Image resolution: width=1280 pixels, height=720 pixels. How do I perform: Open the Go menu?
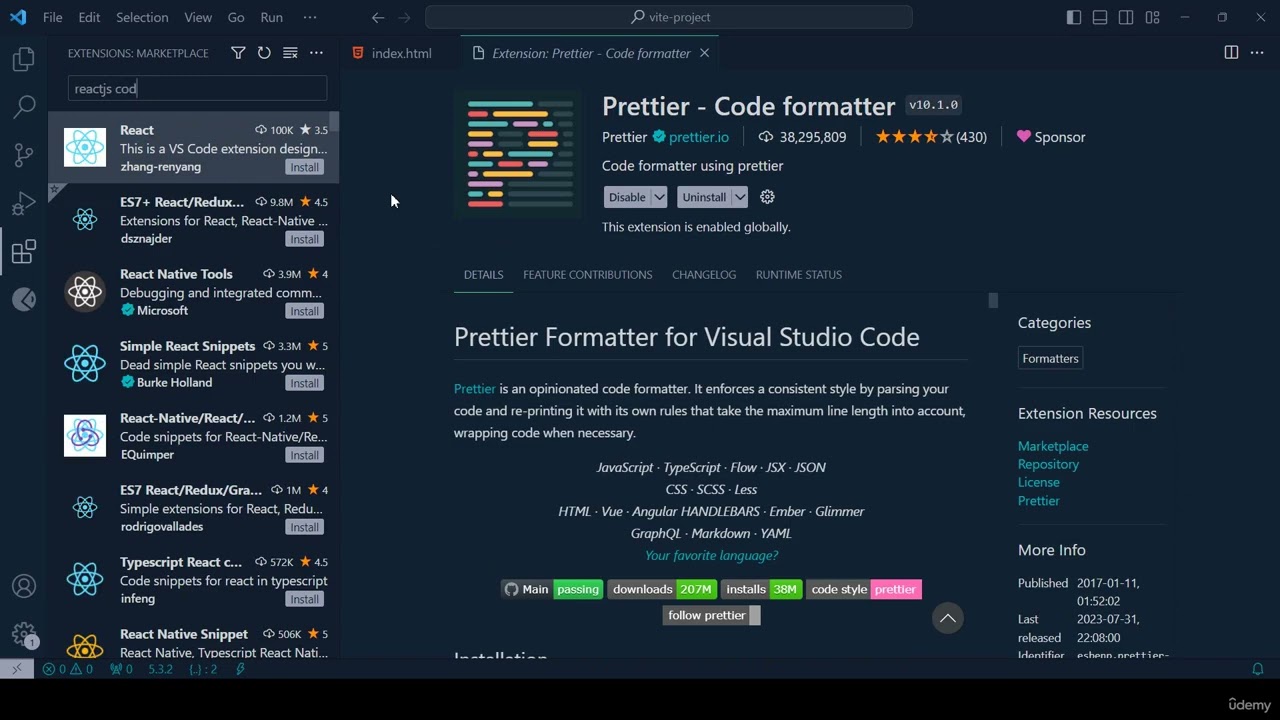(x=236, y=17)
